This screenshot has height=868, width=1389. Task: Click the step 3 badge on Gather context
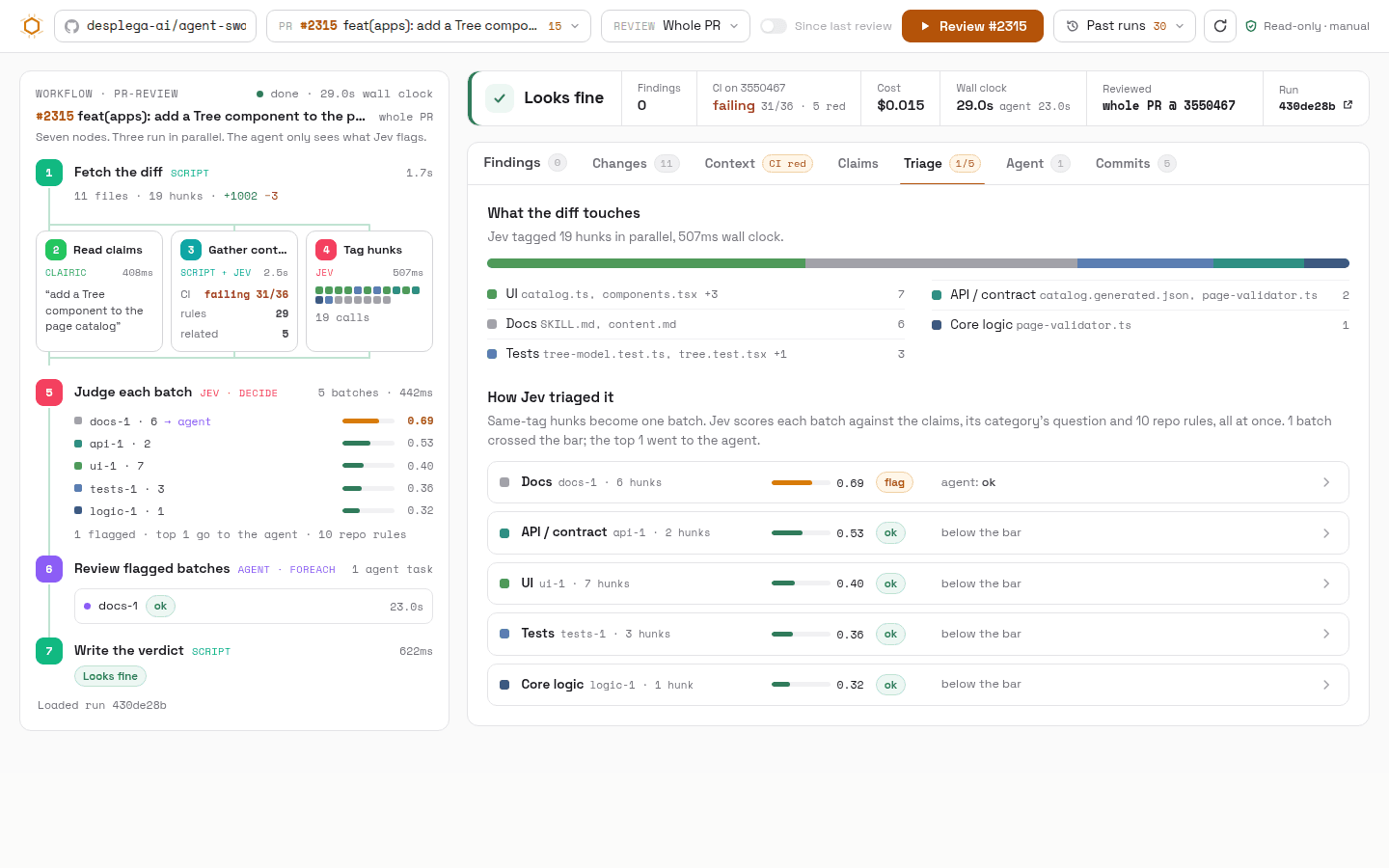[x=191, y=250]
